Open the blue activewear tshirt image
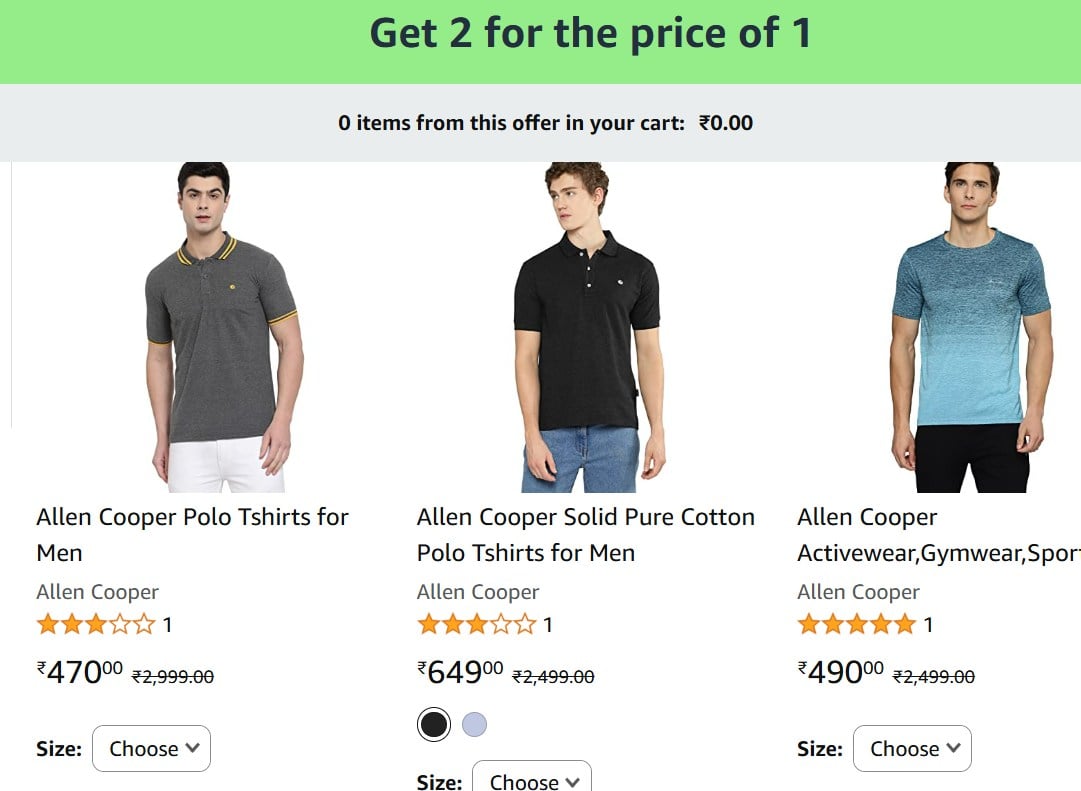Image resolution: width=1081 pixels, height=791 pixels. click(x=971, y=328)
